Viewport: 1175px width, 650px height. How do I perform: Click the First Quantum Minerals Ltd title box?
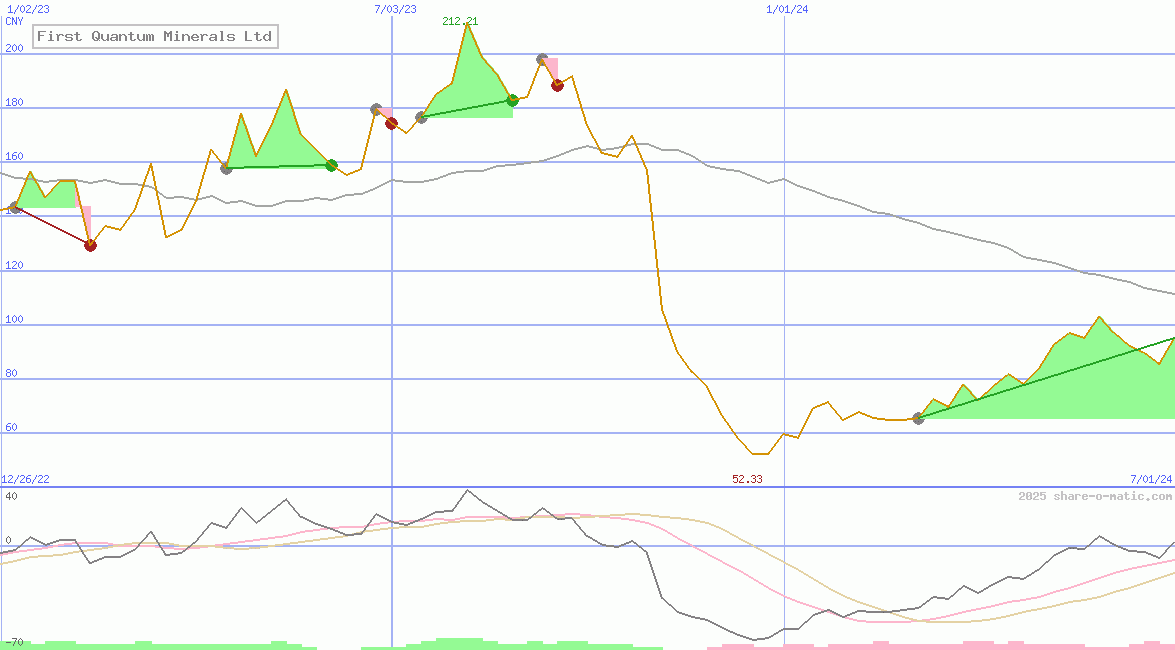coord(155,37)
